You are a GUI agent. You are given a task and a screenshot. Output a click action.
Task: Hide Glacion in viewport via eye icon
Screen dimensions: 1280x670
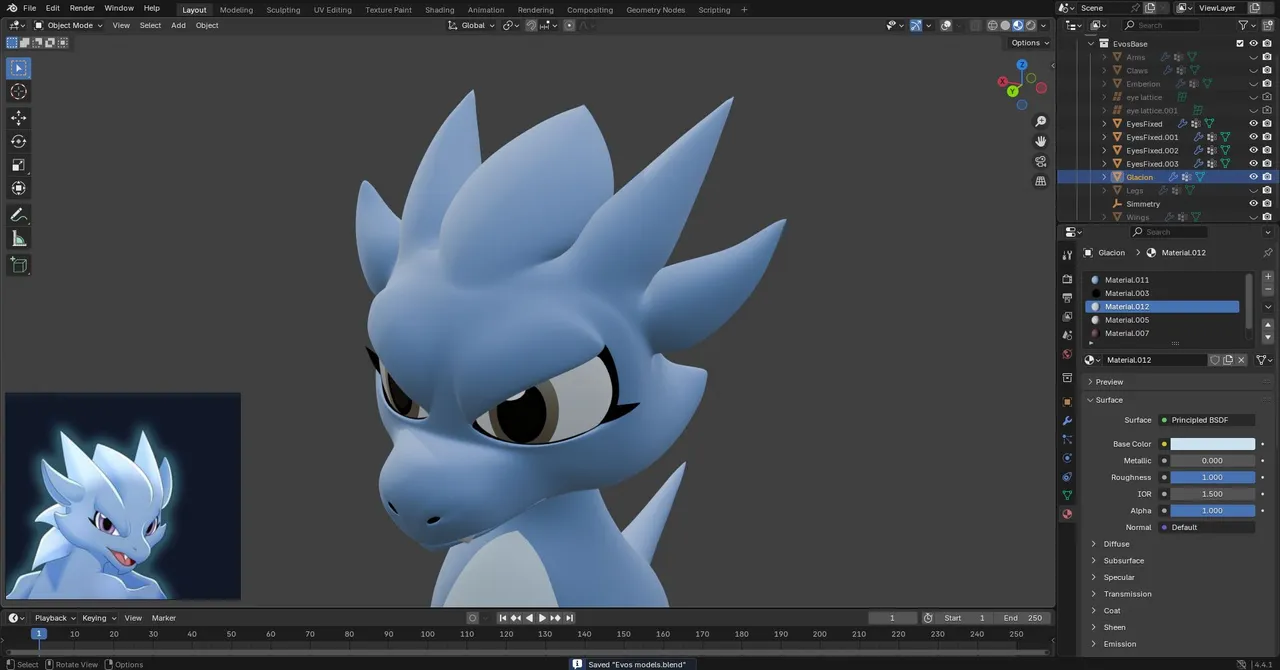tap(1253, 177)
